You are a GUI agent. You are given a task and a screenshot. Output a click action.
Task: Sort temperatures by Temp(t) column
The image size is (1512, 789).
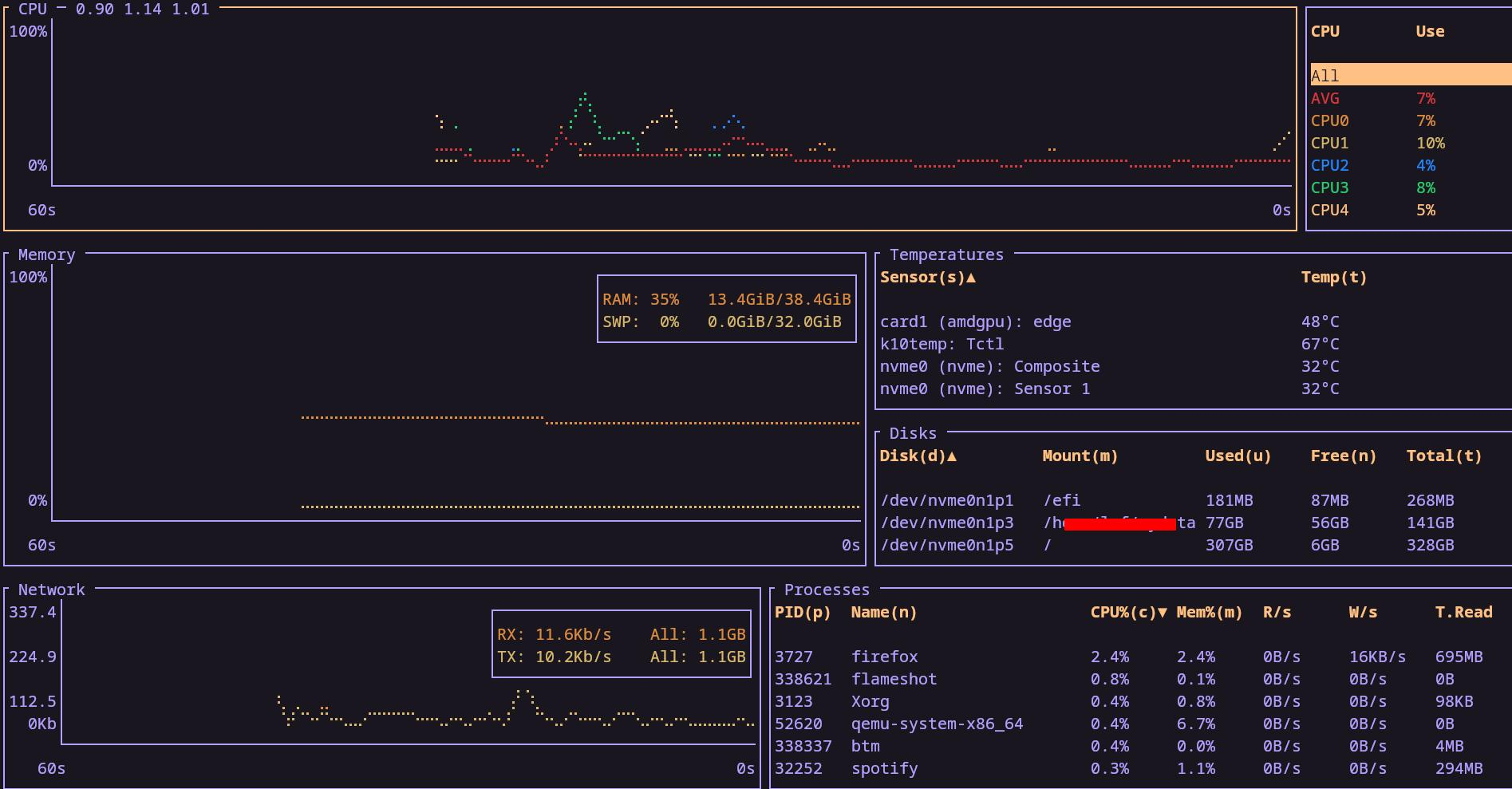tap(1334, 277)
